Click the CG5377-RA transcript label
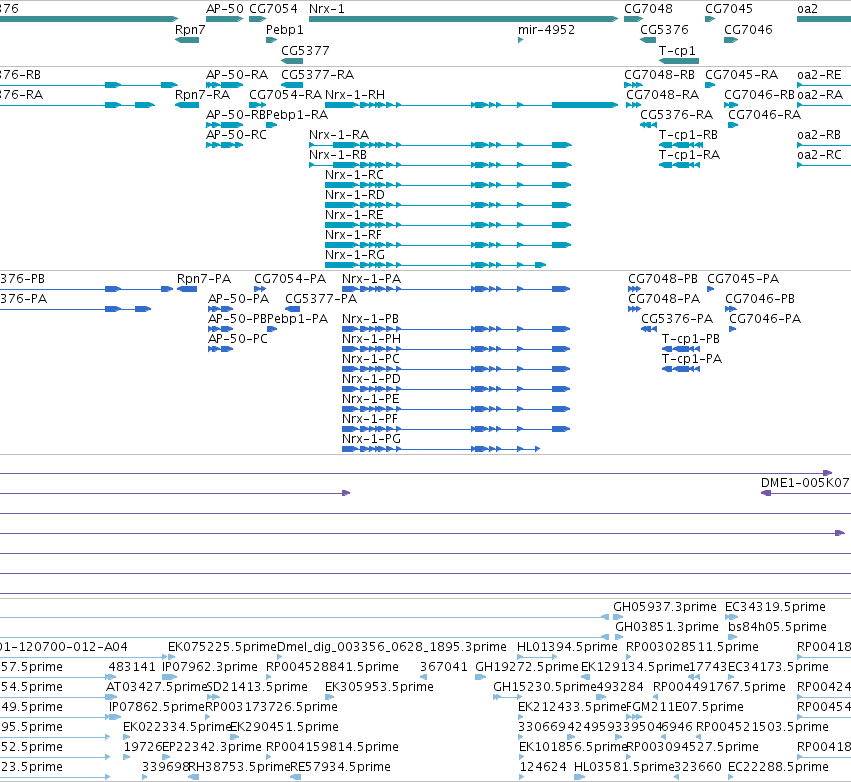The width and height of the screenshot is (851, 782). (317, 74)
